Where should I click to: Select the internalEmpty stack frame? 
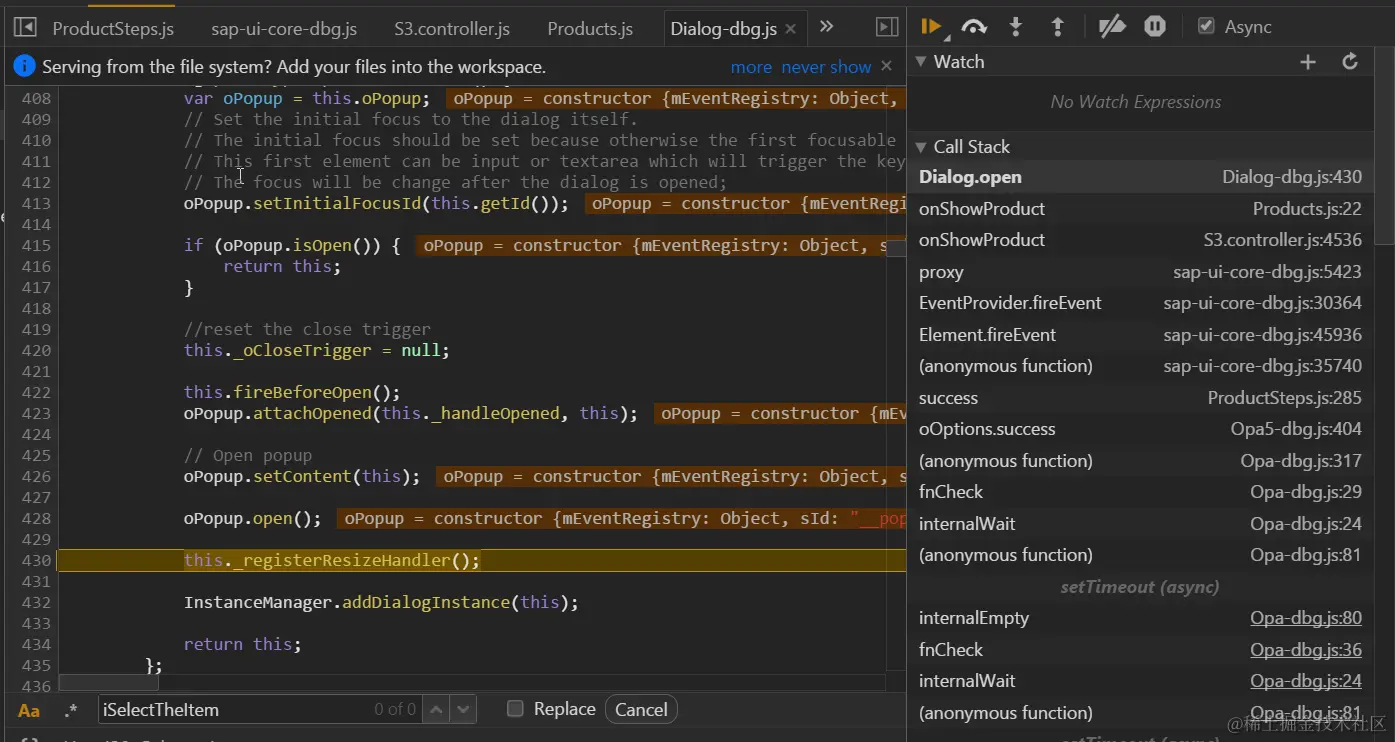pos(1140,618)
